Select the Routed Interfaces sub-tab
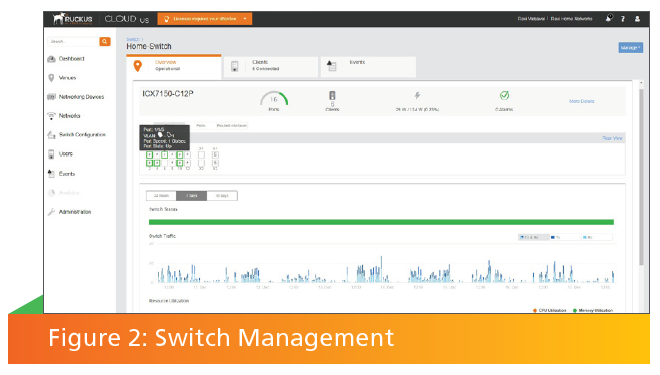 coord(232,125)
